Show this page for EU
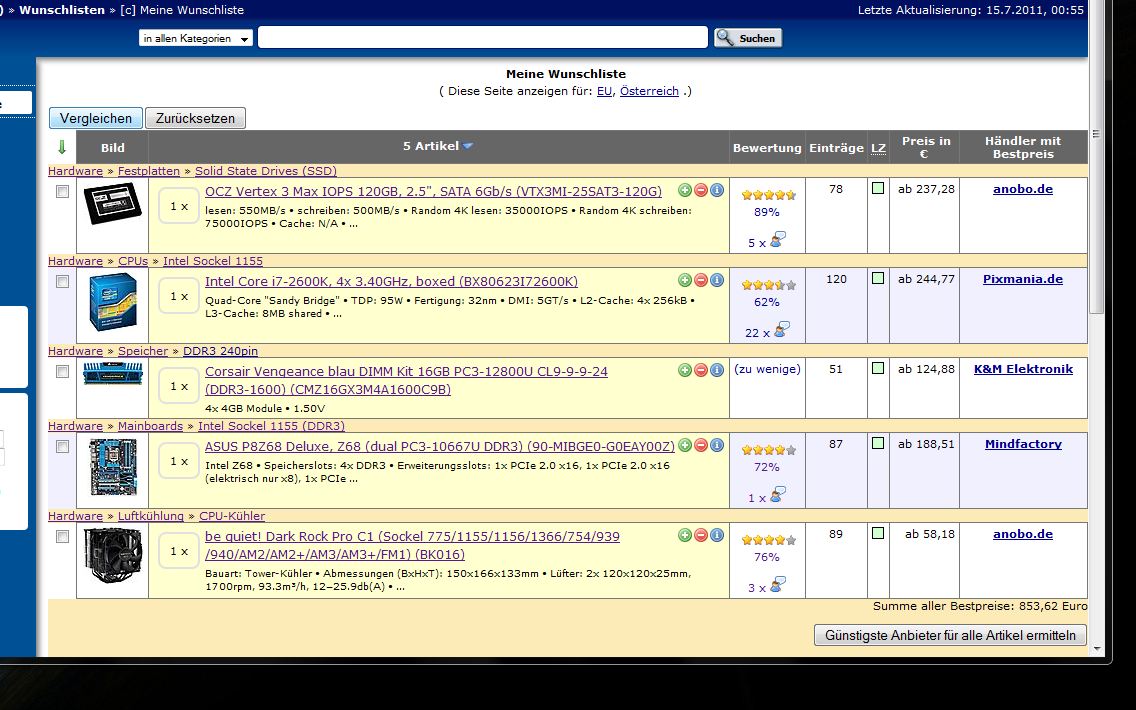The image size is (1136, 710). coord(604,91)
